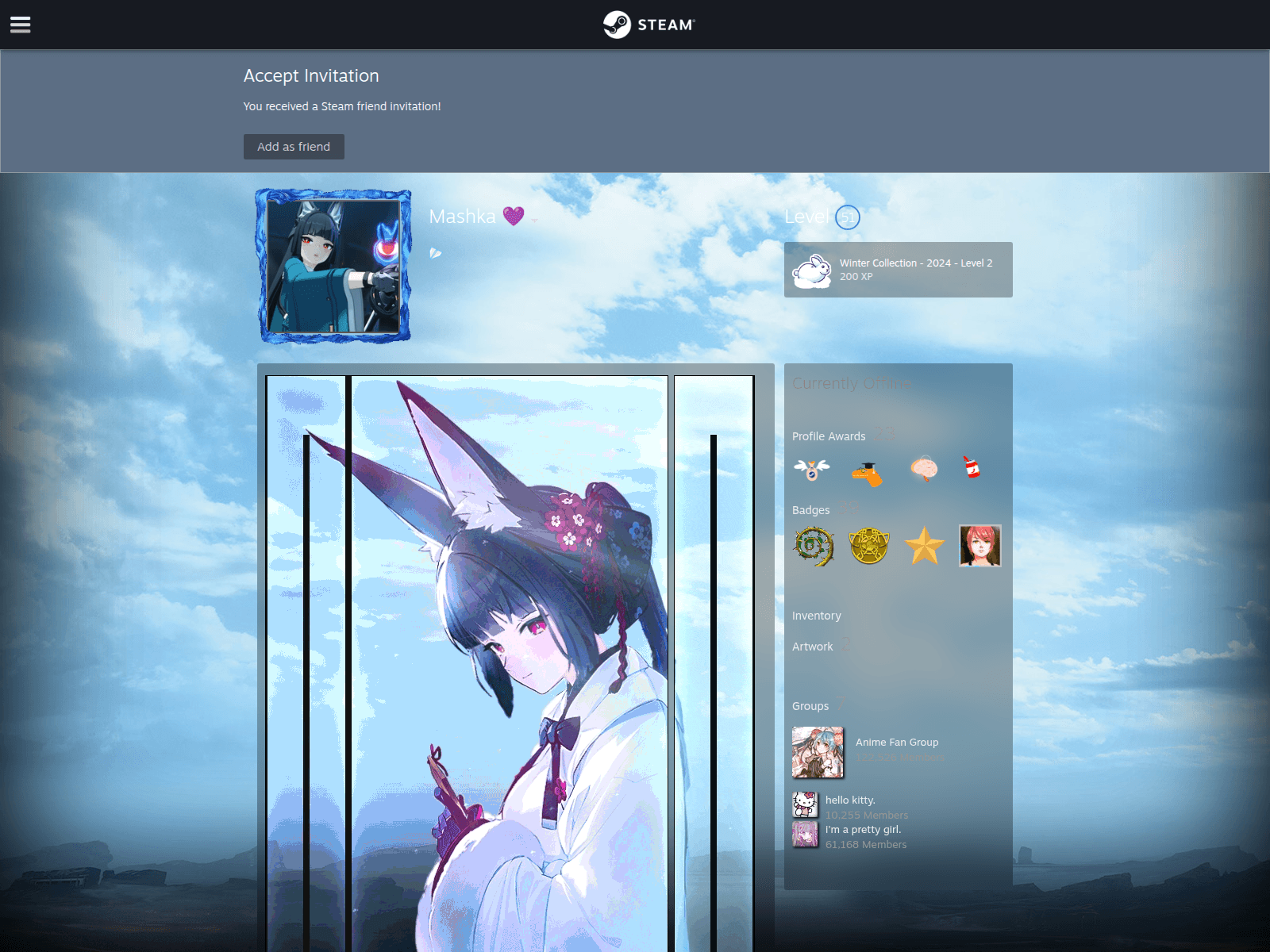Open the left narrow artwork panel
The height and width of the screenshot is (952, 1270).
(306, 664)
